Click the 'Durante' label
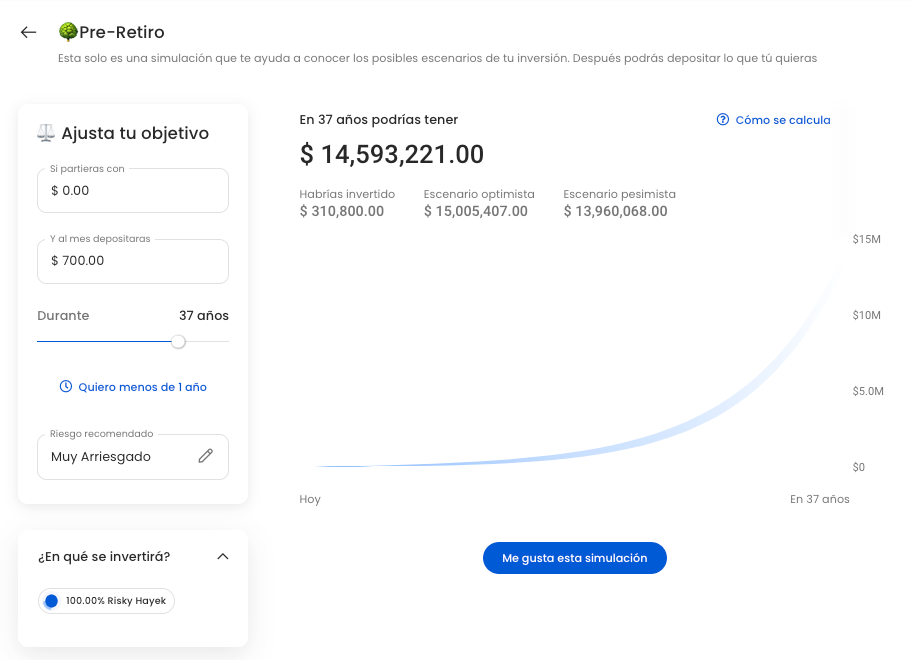This screenshot has width=911, height=660. pos(63,315)
